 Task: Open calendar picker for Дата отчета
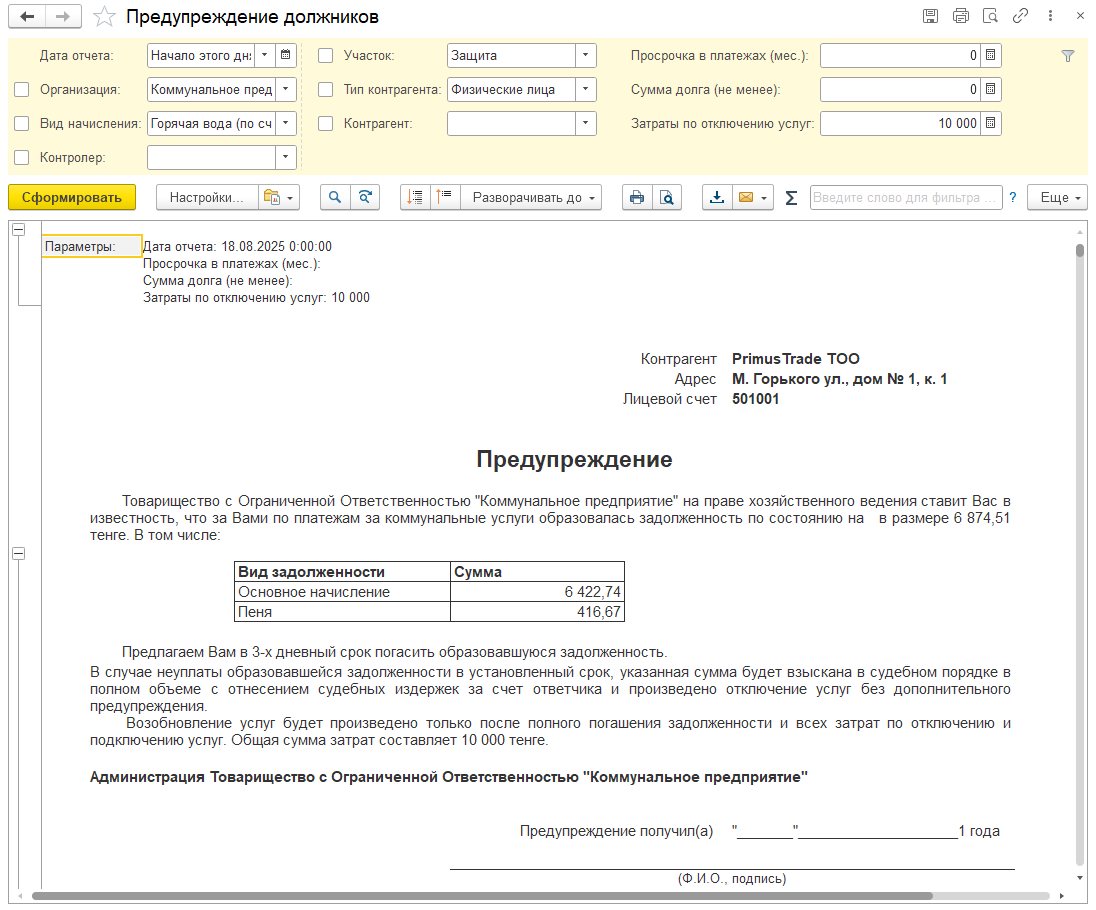click(286, 56)
